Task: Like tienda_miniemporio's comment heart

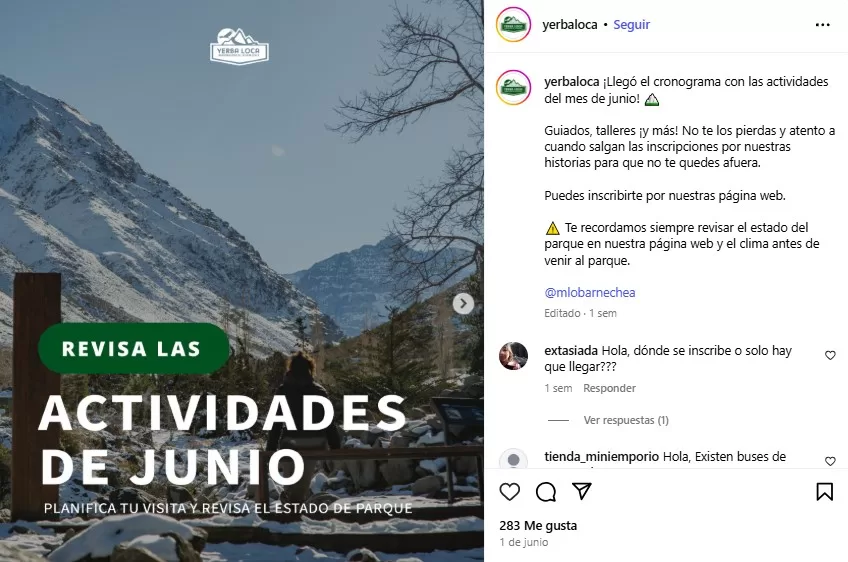Action: pos(830,461)
